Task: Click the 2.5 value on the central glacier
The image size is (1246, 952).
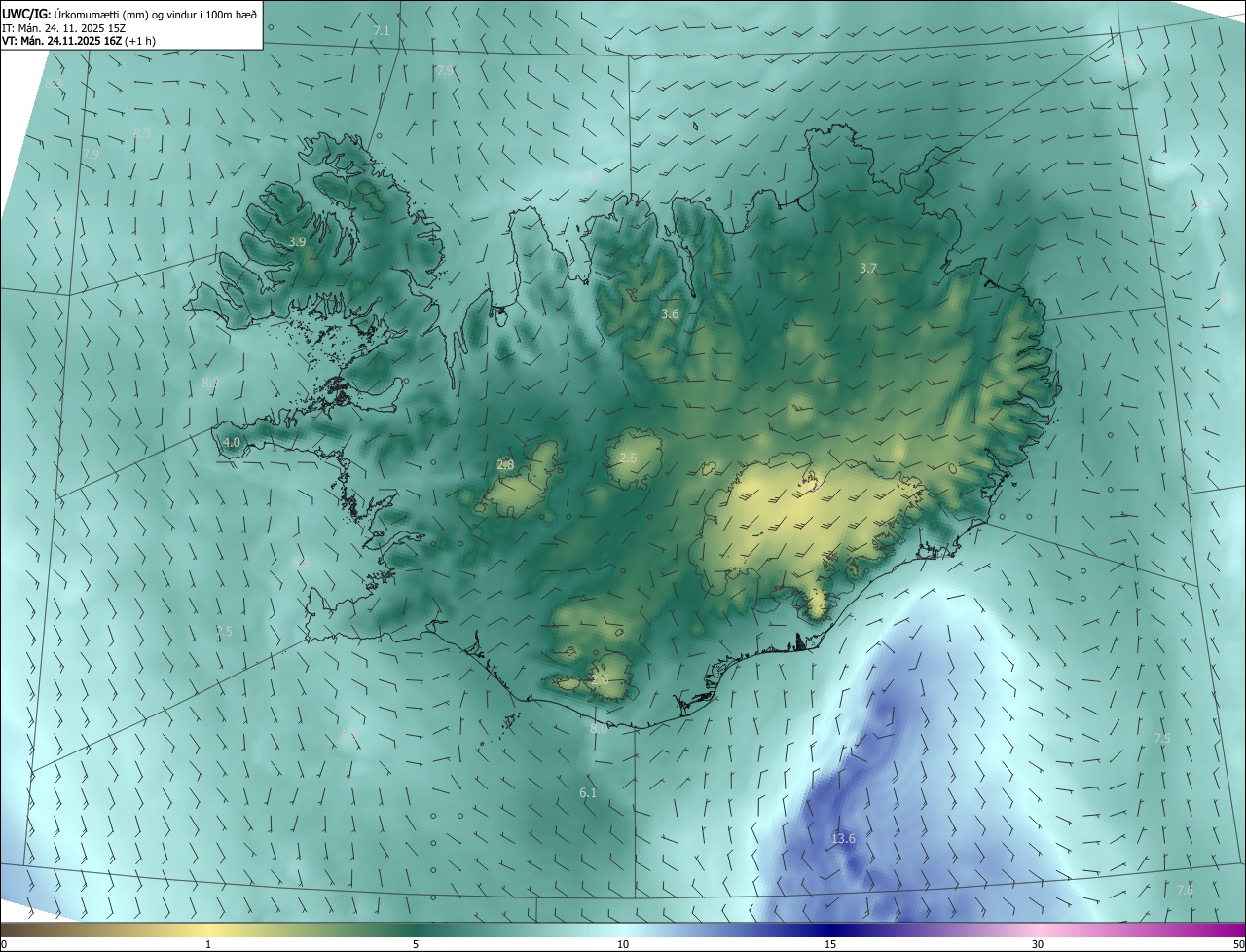Action: pyautogui.click(x=628, y=458)
